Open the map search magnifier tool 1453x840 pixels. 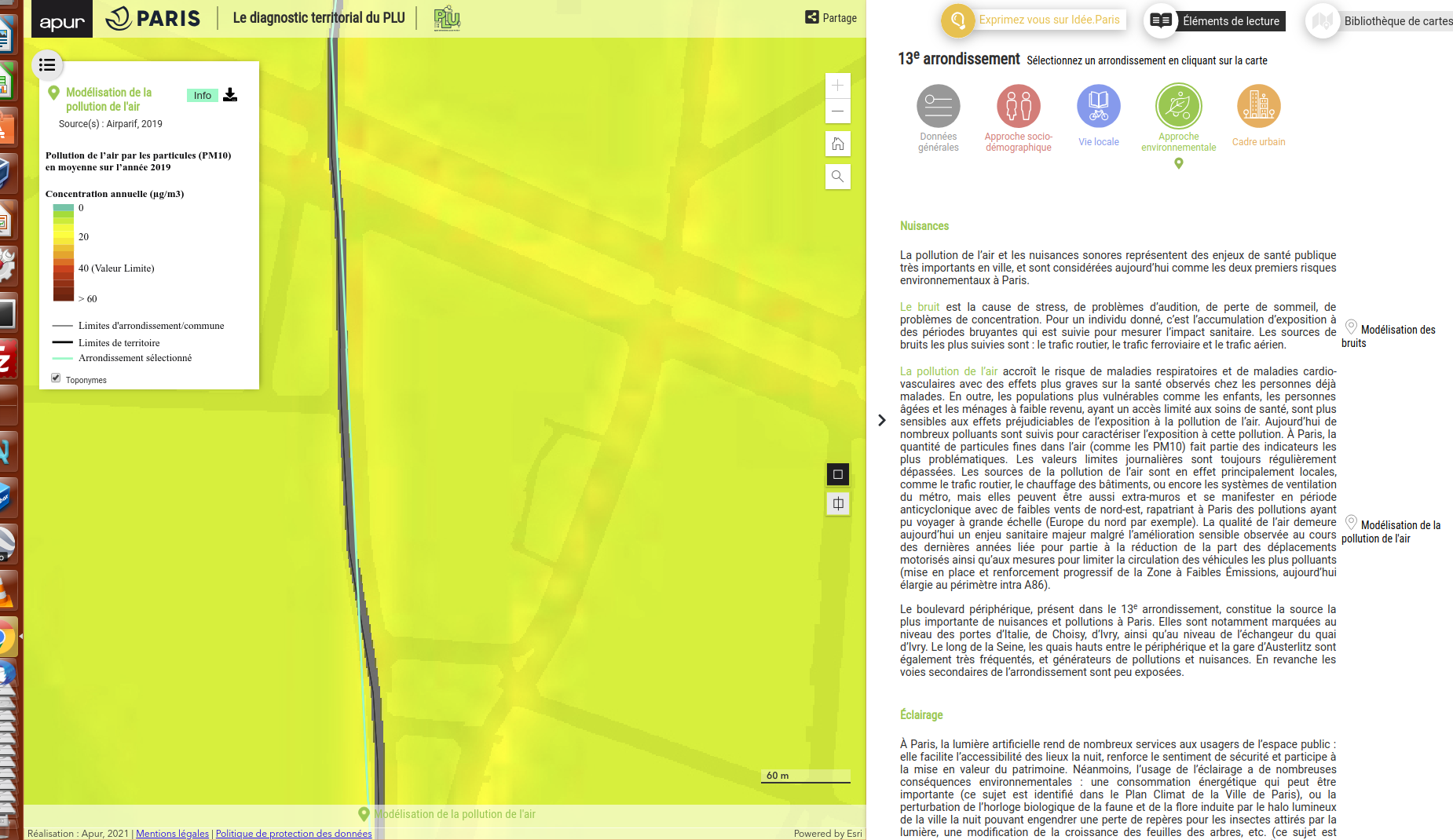838,177
